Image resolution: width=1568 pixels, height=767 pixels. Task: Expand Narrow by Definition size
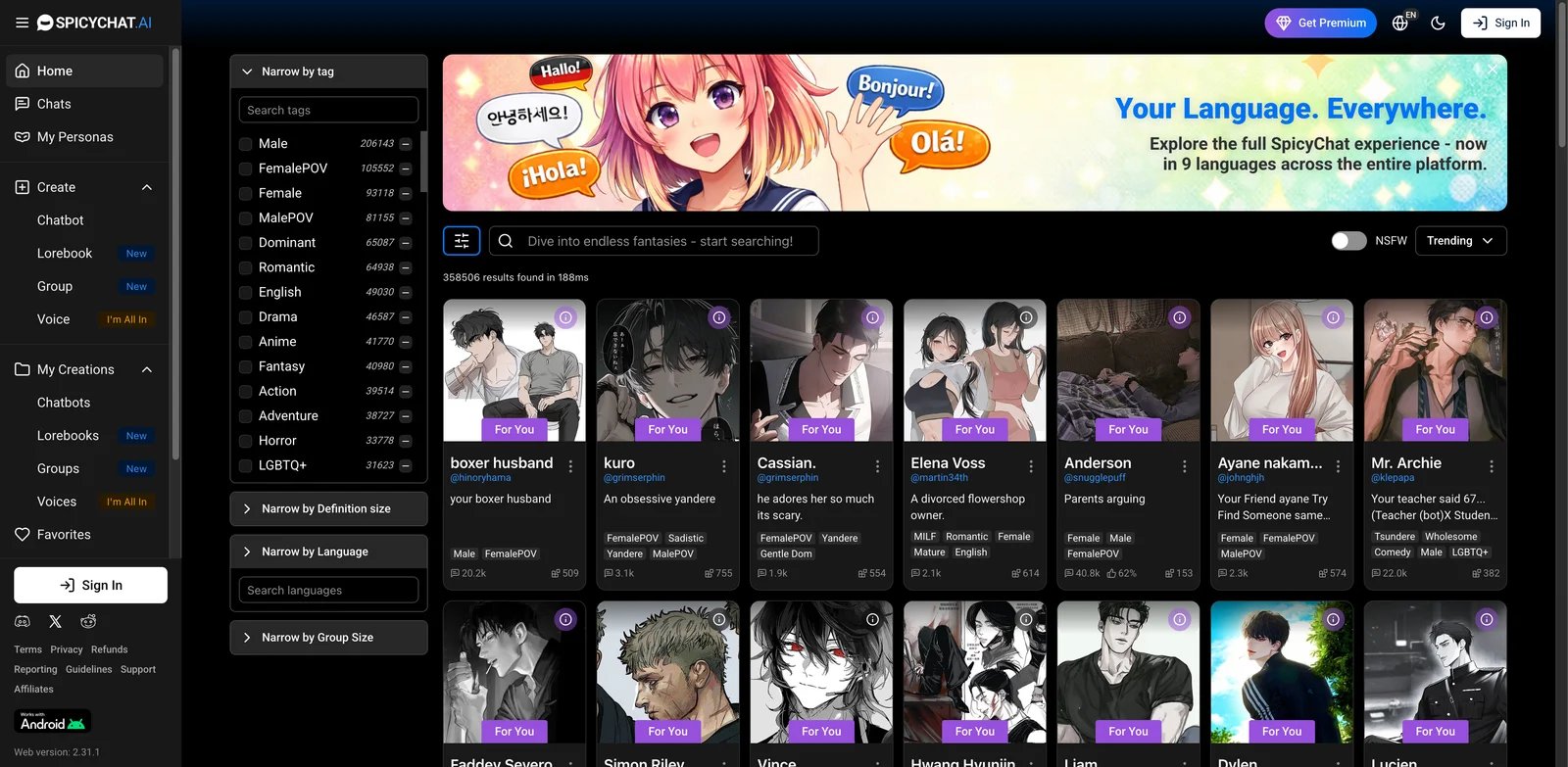coord(328,509)
